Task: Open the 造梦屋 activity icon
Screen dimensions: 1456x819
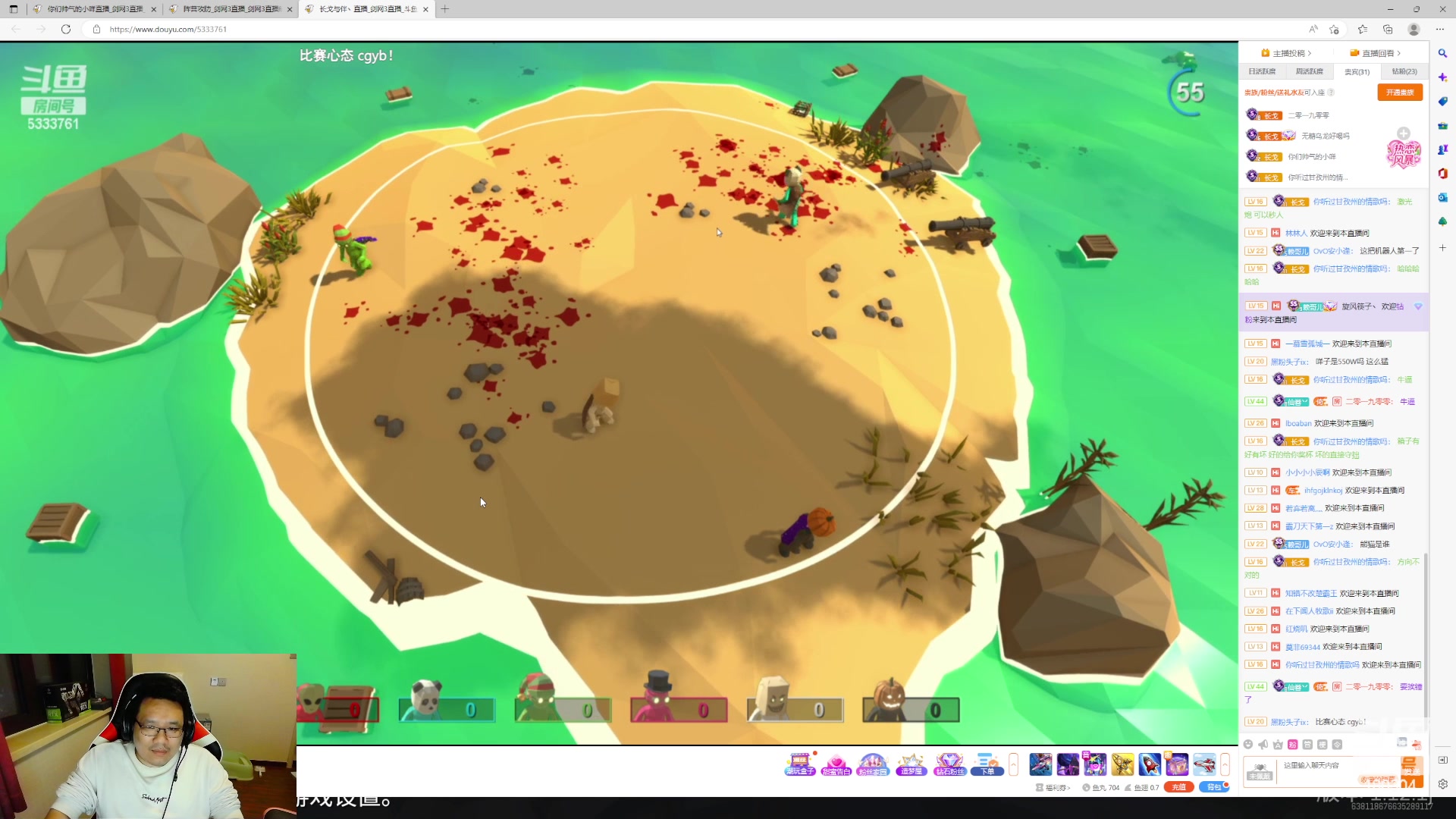Action: click(x=911, y=764)
